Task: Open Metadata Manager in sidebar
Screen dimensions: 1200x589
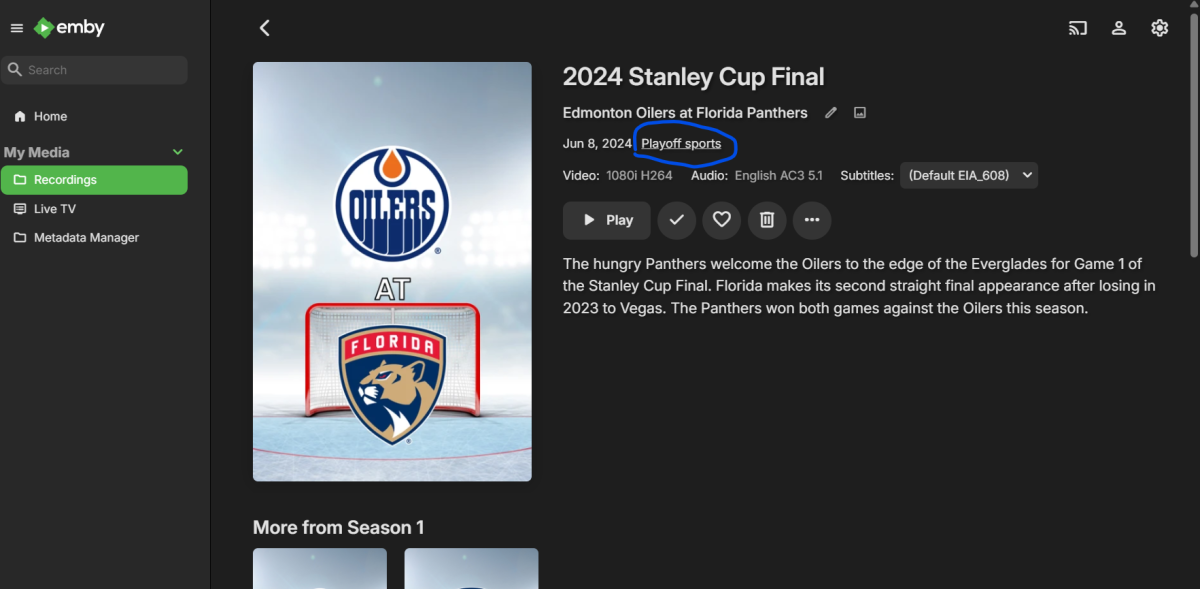Action: pos(86,238)
